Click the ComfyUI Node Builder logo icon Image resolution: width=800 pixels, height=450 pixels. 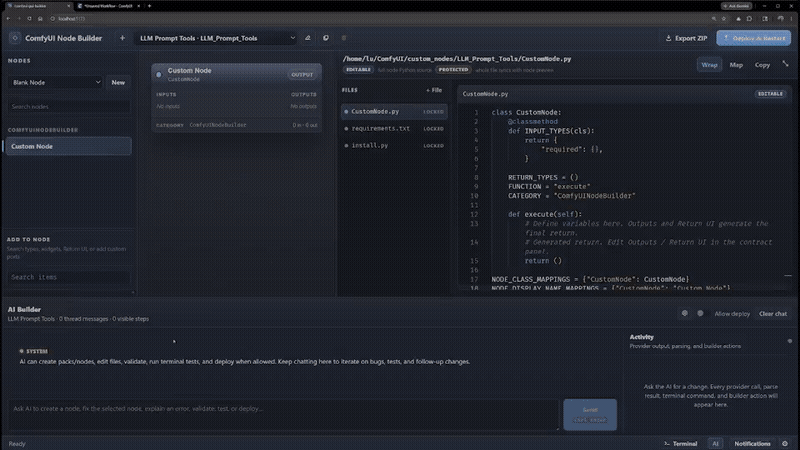15,38
